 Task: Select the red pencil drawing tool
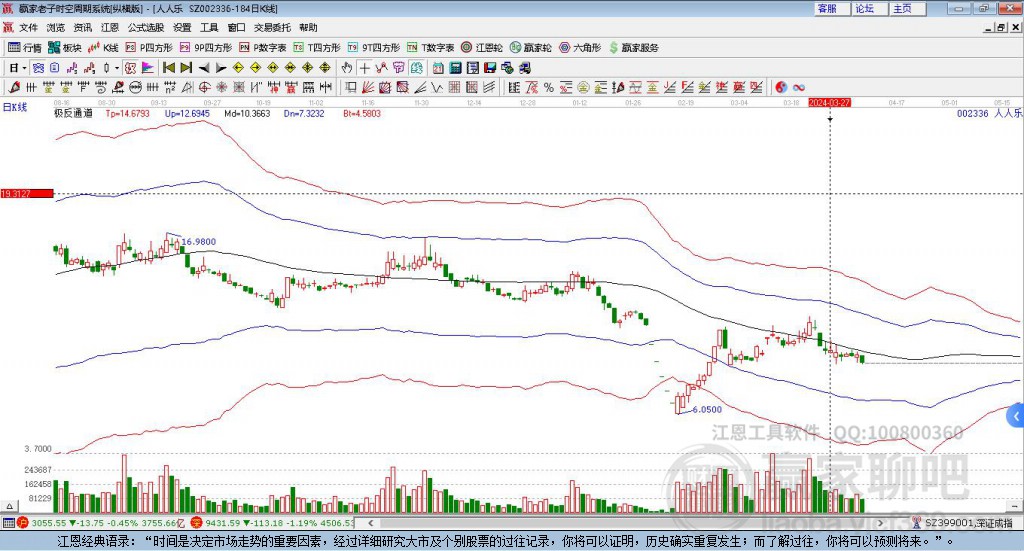tap(14, 87)
